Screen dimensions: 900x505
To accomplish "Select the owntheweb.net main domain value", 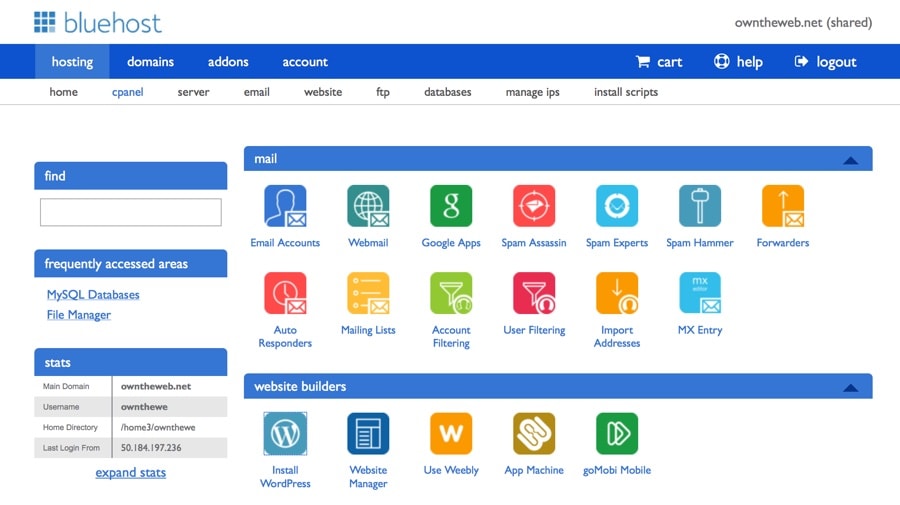I will tap(156, 386).
